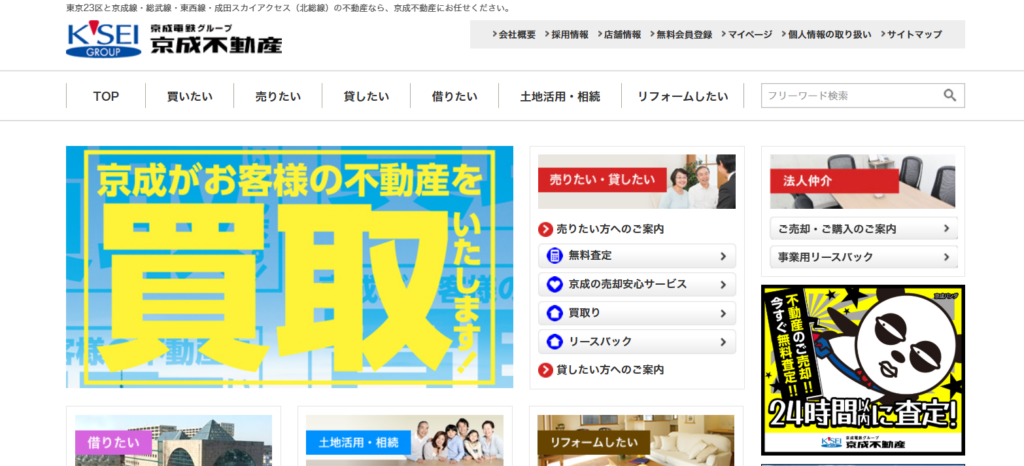Click the 無料査定 button
This screenshot has height=466, width=1024.
637,256
